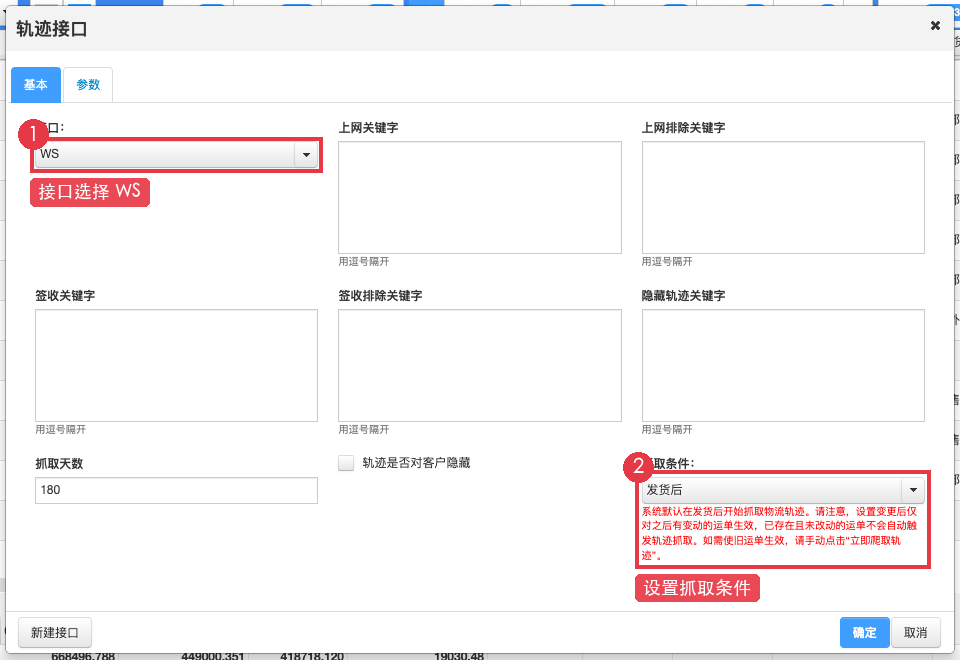Enable the 轨迹是否对客户隐藏 checkbox
The width and height of the screenshot is (960, 660).
click(x=347, y=463)
